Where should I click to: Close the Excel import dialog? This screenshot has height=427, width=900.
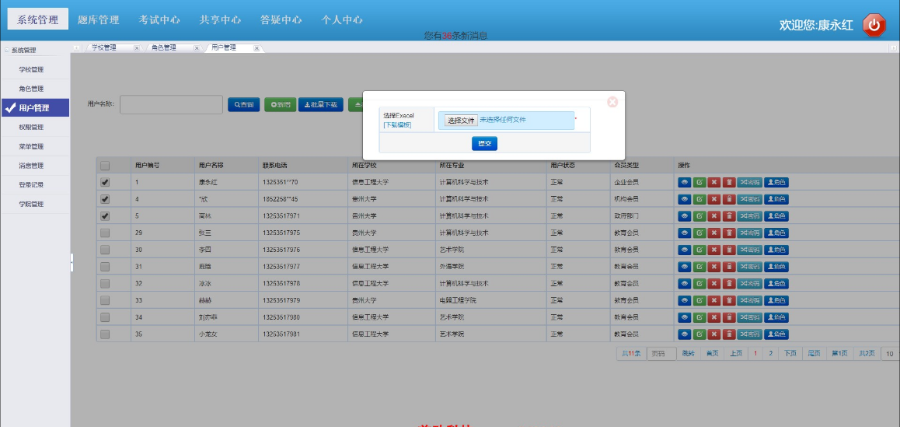point(612,102)
